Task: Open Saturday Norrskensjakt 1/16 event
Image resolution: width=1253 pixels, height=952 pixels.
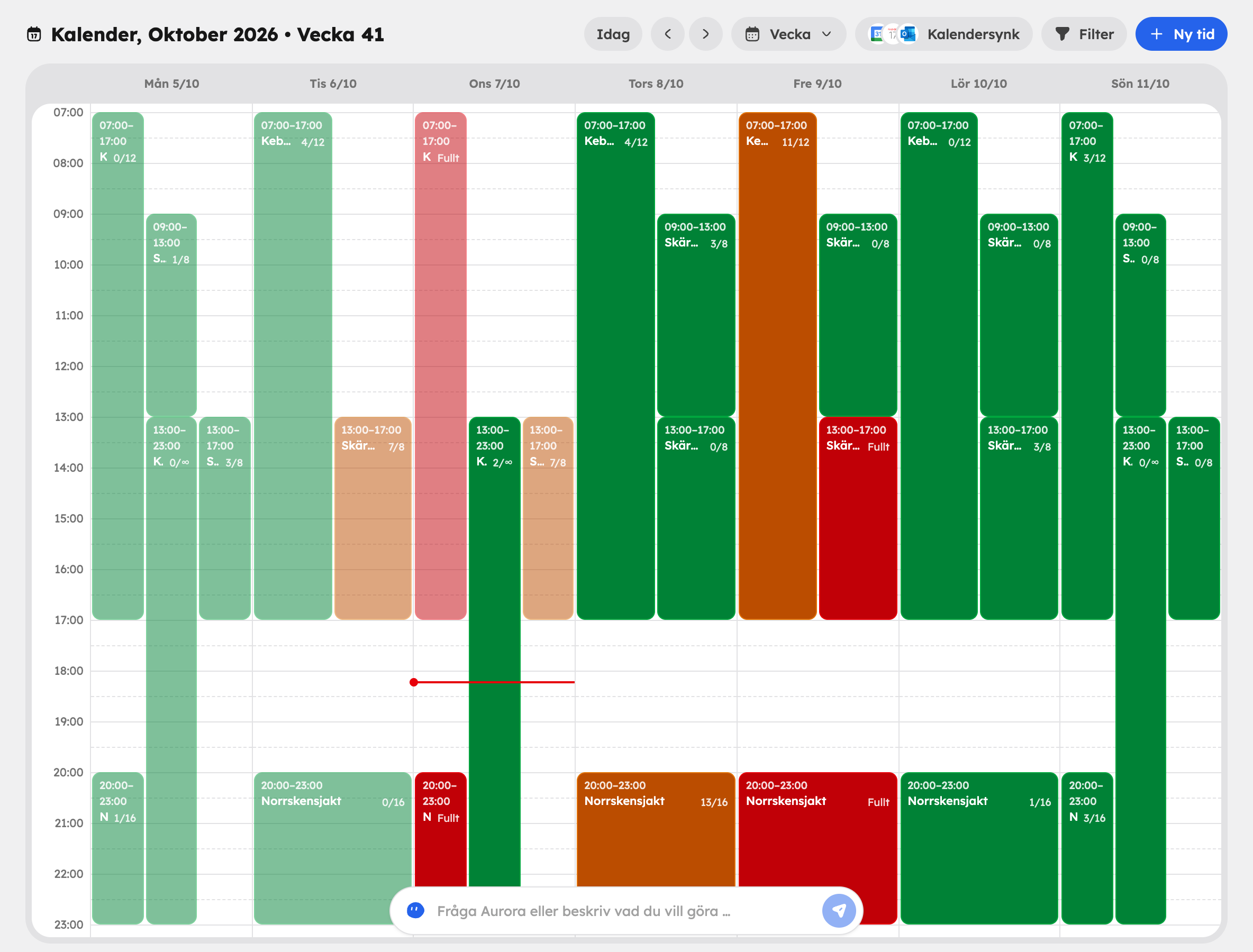Action: pos(979,848)
